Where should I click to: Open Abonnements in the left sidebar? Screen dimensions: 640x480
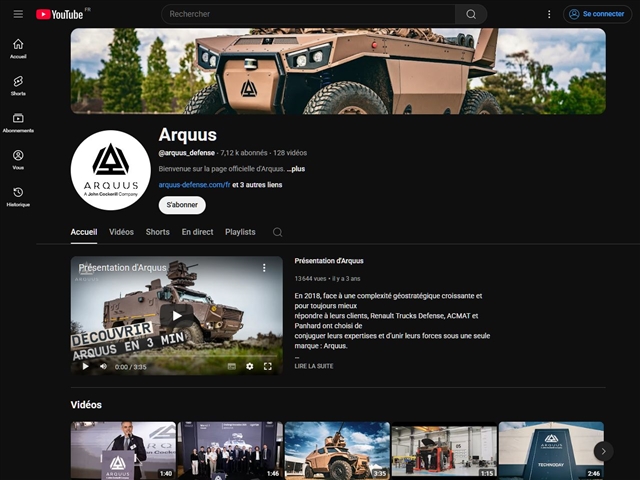point(18,123)
